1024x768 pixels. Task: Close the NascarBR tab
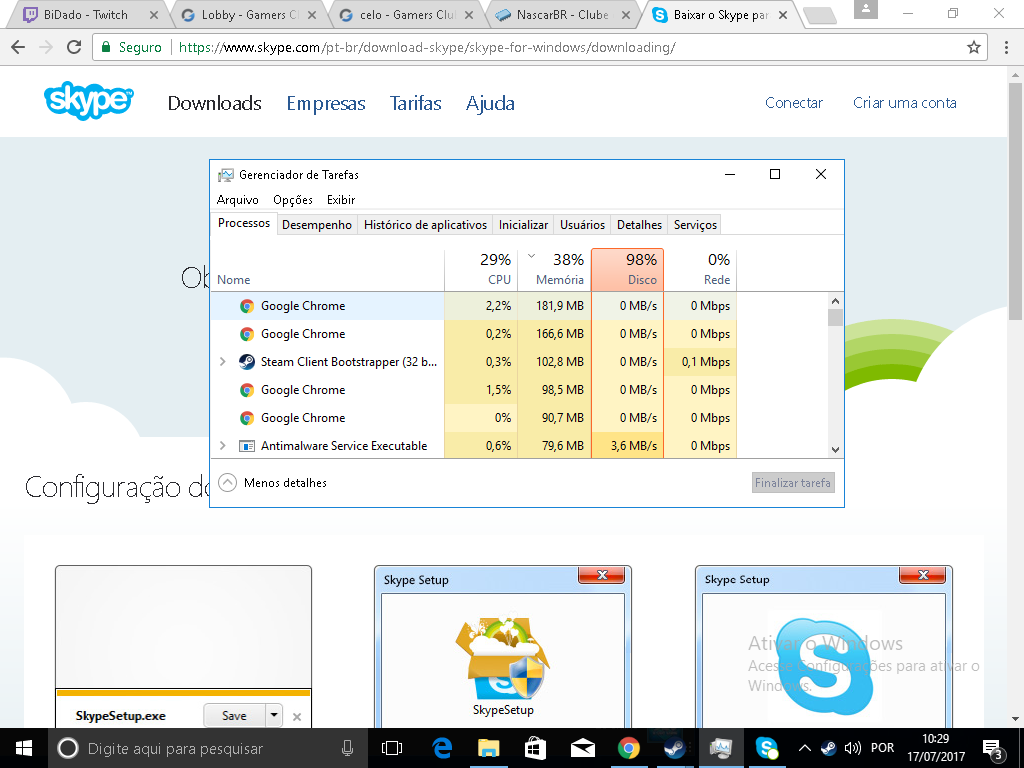626,15
